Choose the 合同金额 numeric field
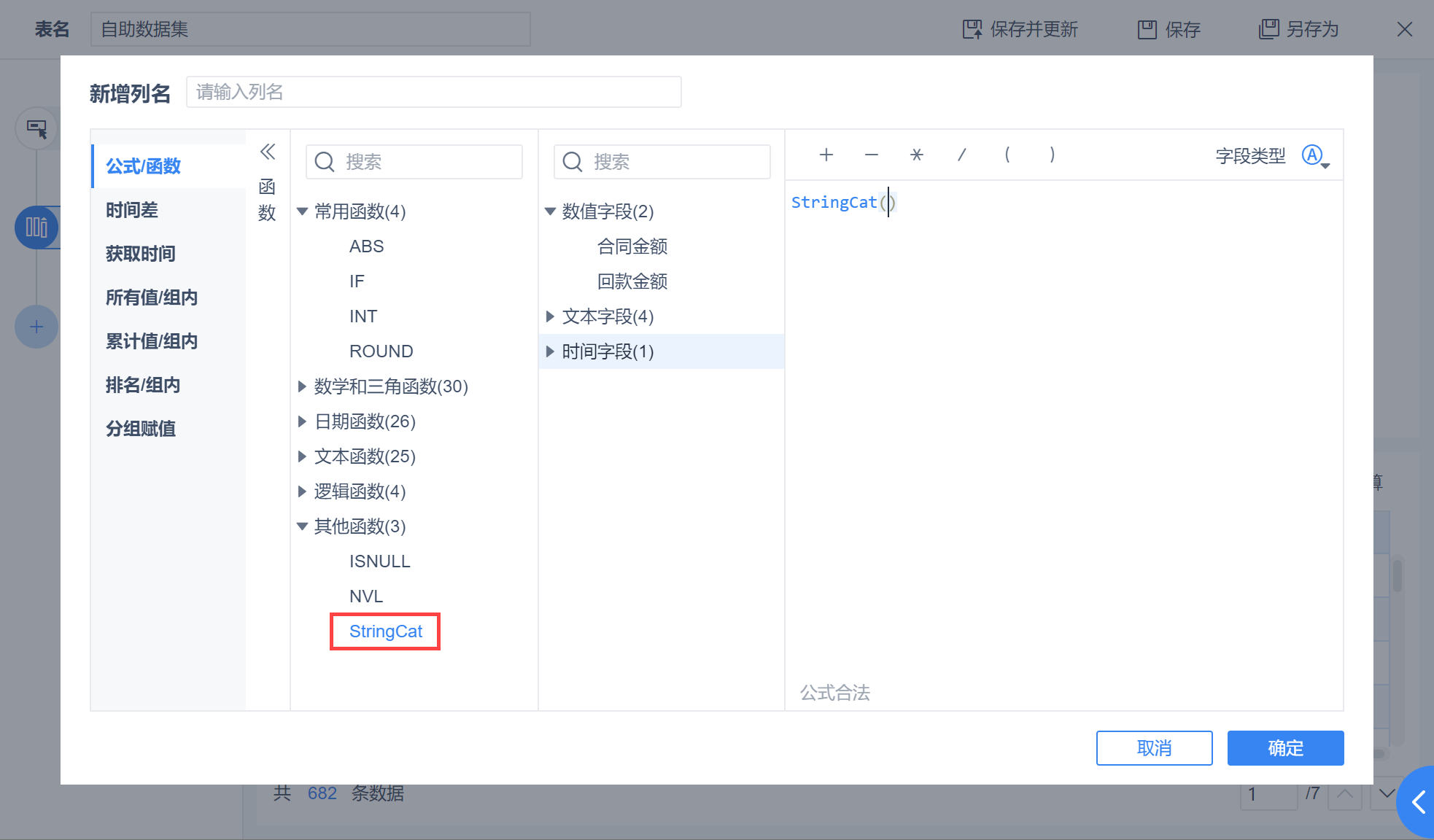This screenshot has width=1434, height=840. coord(632,246)
